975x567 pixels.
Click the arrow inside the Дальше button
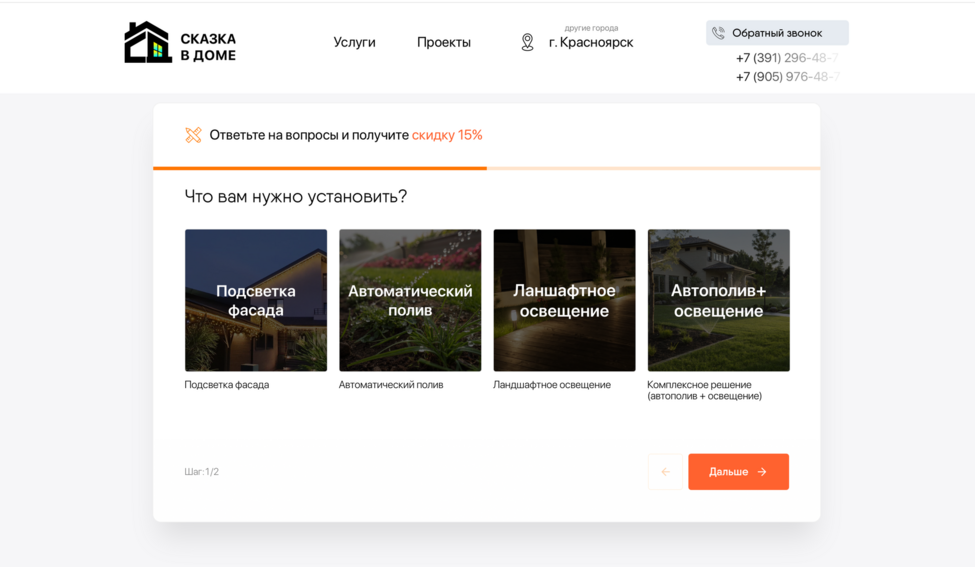coord(762,472)
